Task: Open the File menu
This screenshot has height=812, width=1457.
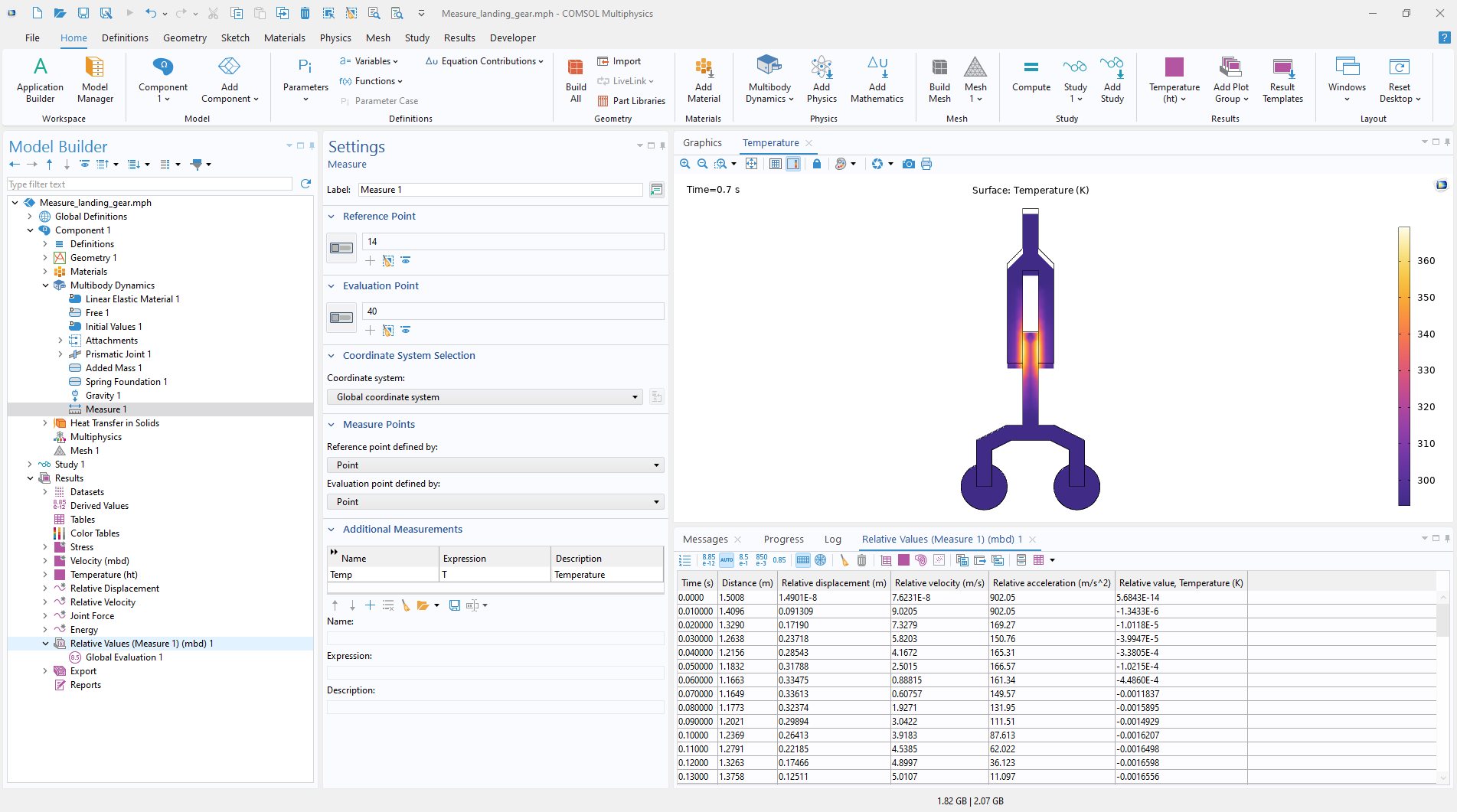Action: [32, 38]
